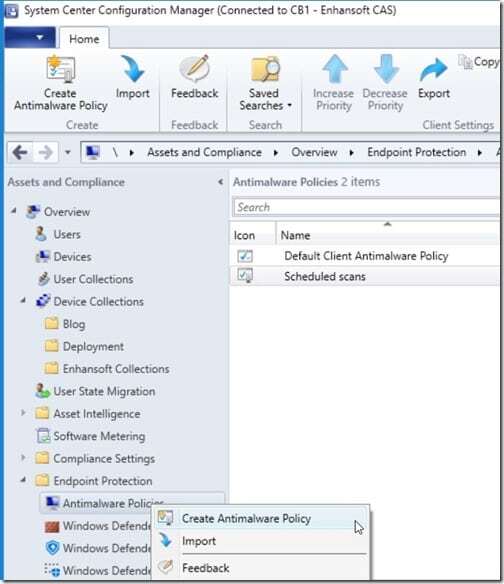Select the Home ribbon tab
This screenshot has width=504, height=584.
[x=84, y=39]
